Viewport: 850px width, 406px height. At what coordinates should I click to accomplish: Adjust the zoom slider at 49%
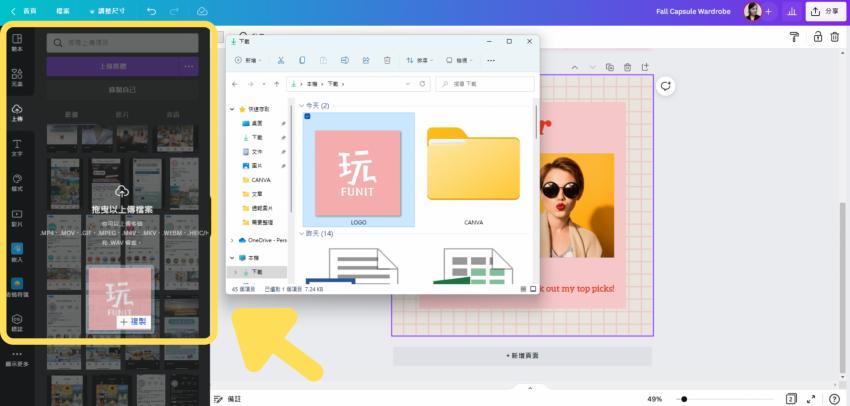pos(684,399)
